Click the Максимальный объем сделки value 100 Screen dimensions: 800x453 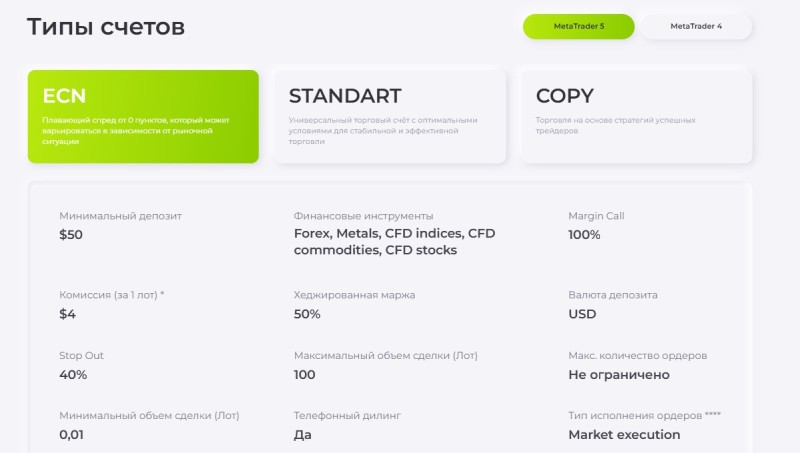click(305, 374)
